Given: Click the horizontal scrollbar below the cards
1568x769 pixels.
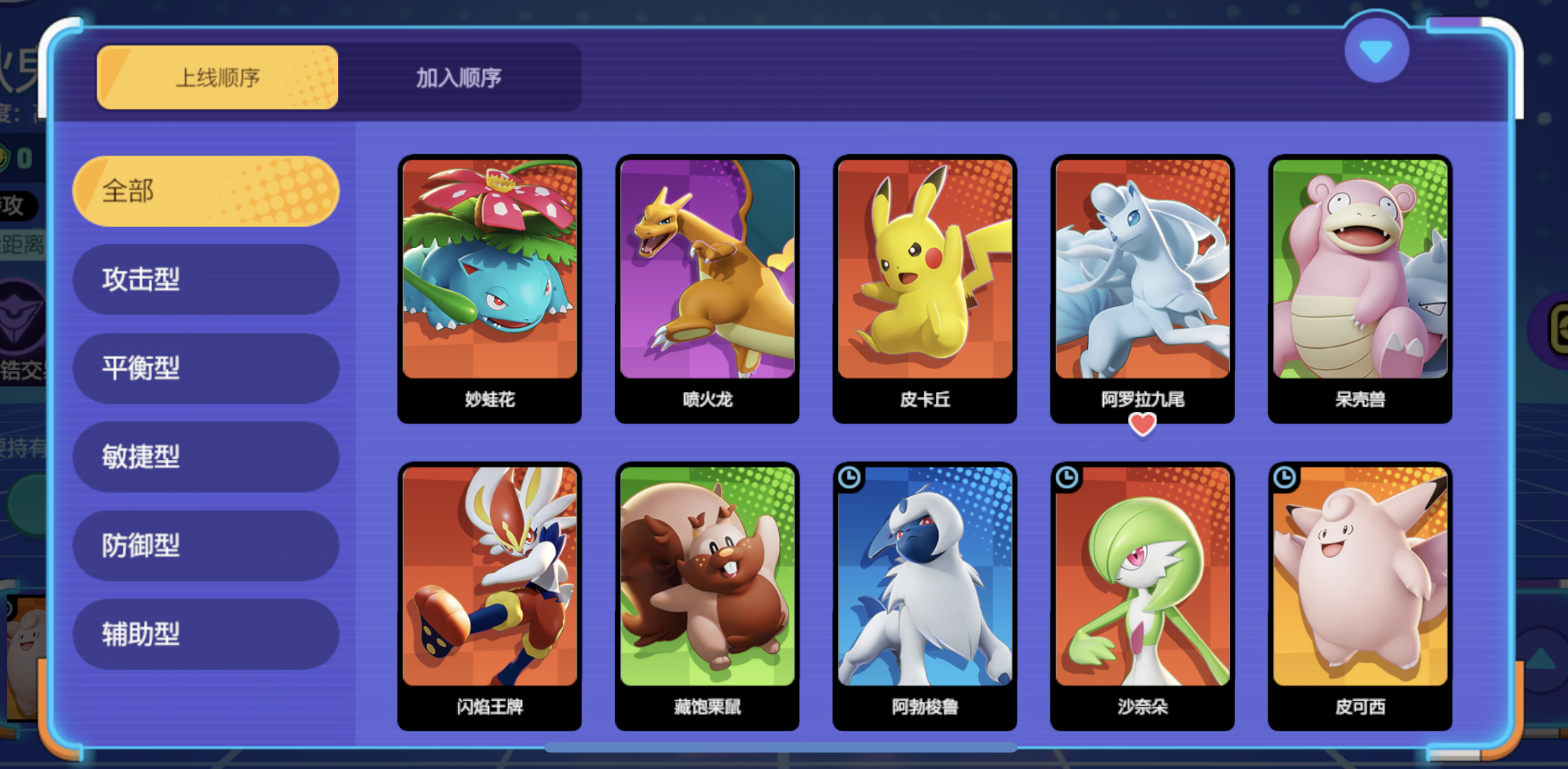Looking at the screenshot, I should (781, 748).
